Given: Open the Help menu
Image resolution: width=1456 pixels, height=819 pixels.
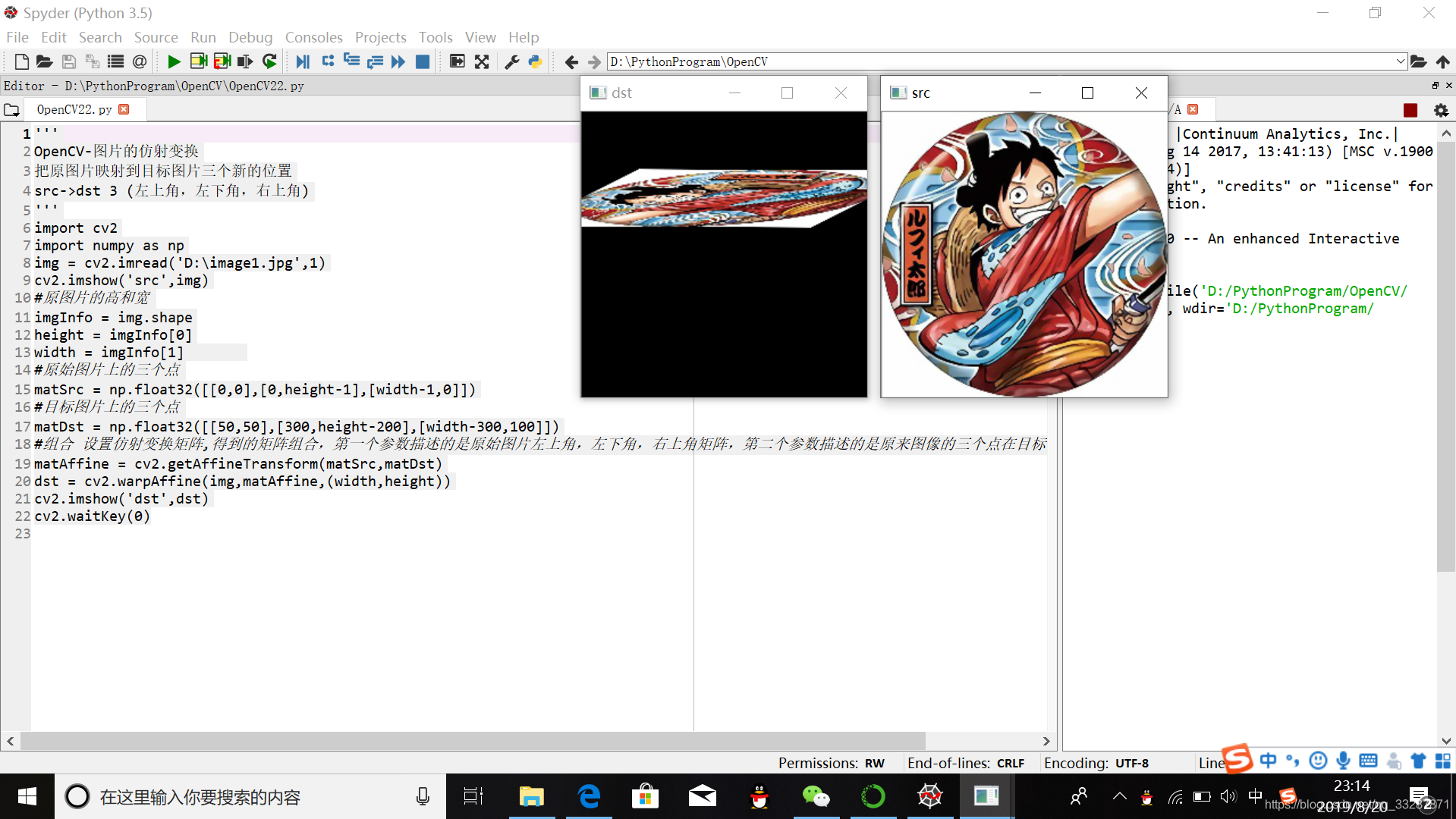Looking at the screenshot, I should click(x=524, y=37).
